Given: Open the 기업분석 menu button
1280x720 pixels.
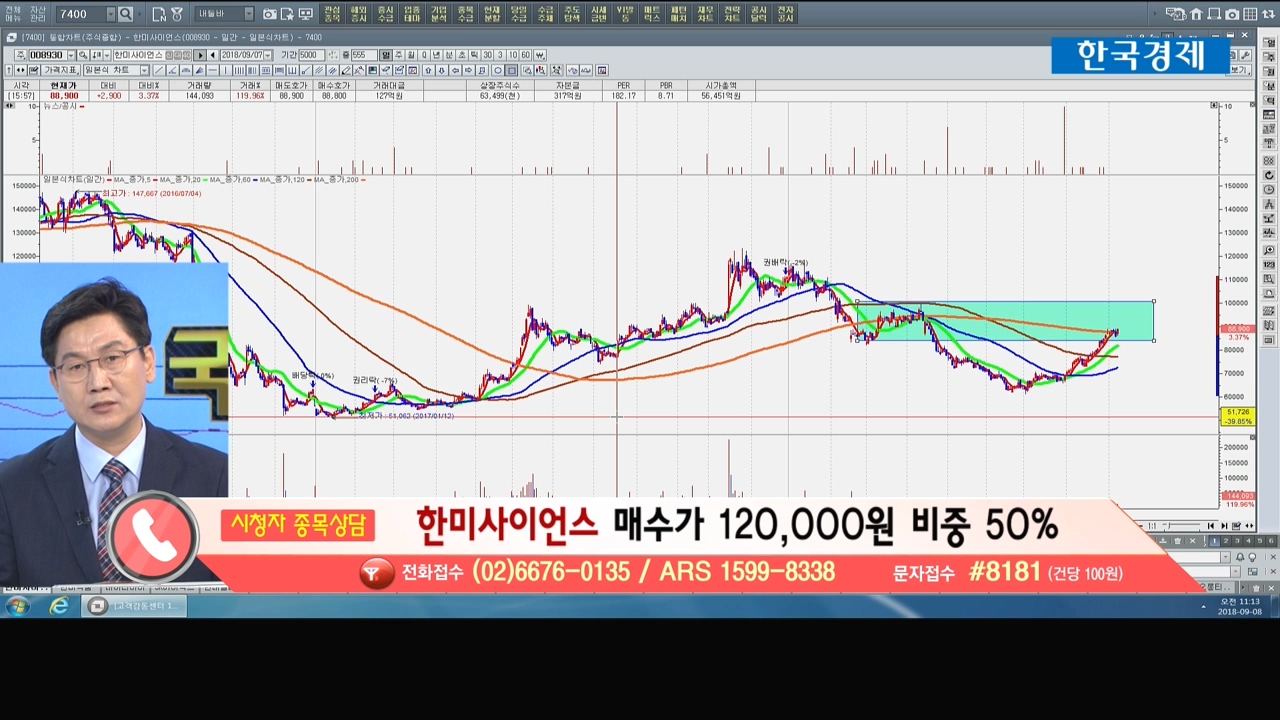Looking at the screenshot, I should tap(439, 14).
